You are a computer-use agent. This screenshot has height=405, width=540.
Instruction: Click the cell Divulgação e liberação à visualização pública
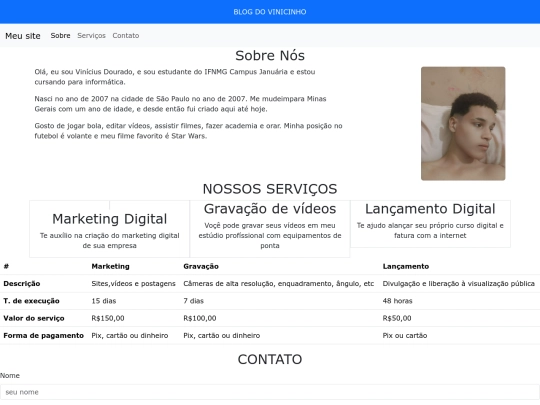click(x=458, y=283)
